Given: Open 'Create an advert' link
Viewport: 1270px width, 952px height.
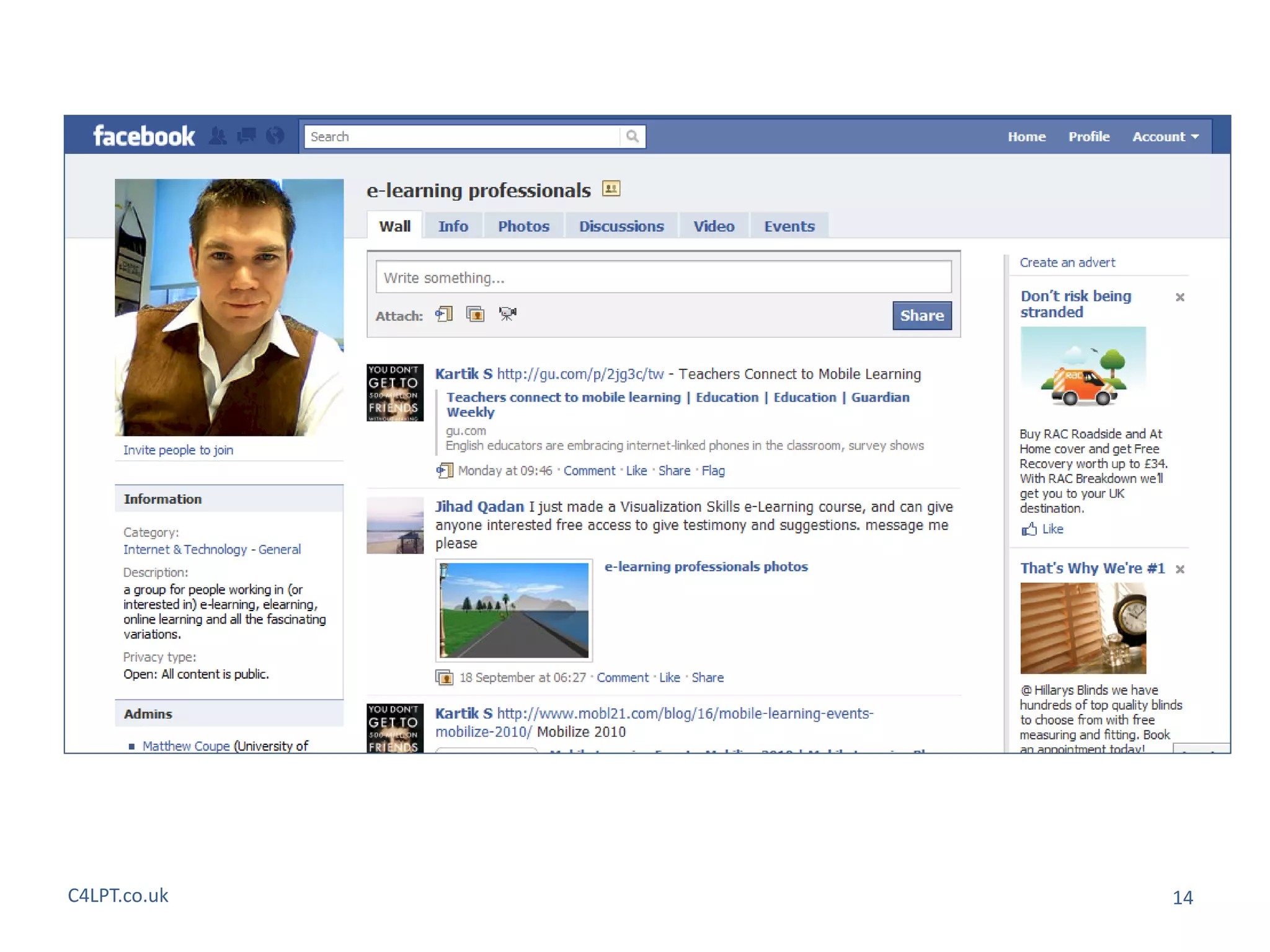Looking at the screenshot, I should point(1067,262).
